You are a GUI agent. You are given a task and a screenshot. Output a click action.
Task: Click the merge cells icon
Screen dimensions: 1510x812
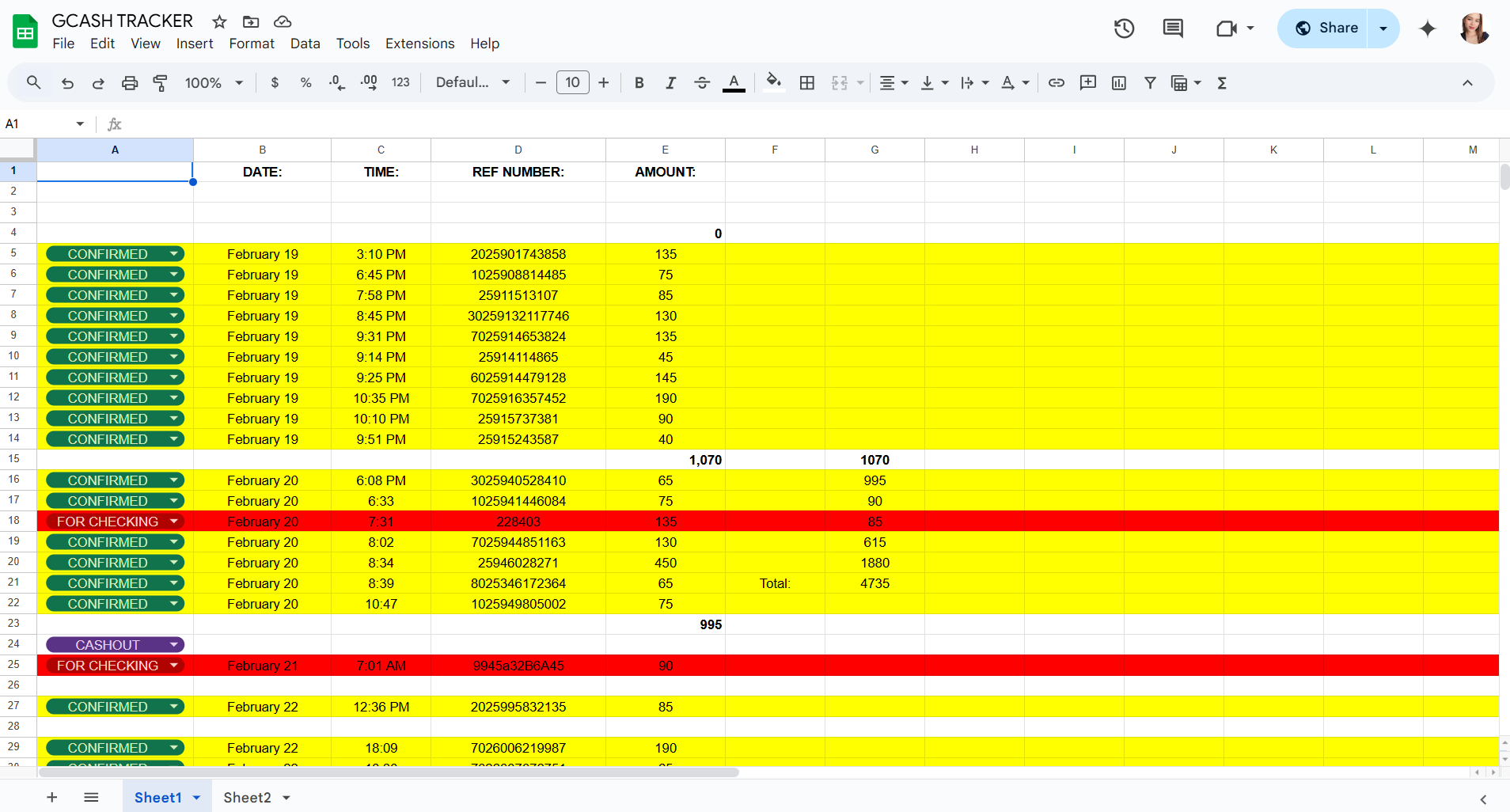(840, 82)
